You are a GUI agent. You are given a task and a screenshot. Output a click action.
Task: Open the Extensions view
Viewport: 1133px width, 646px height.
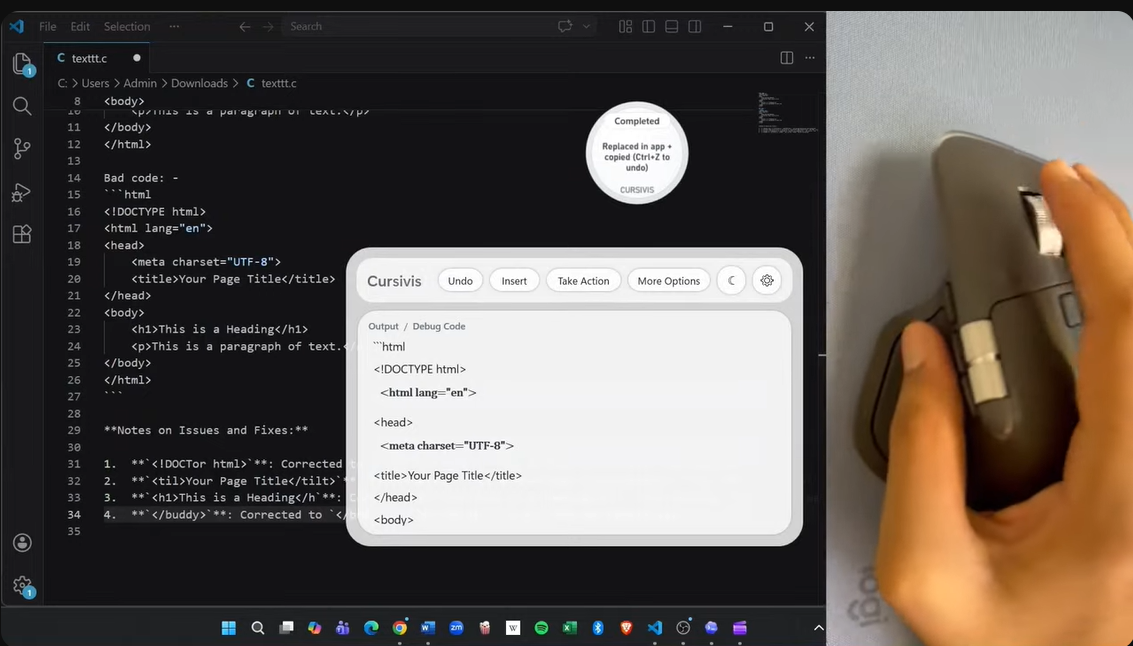point(22,234)
